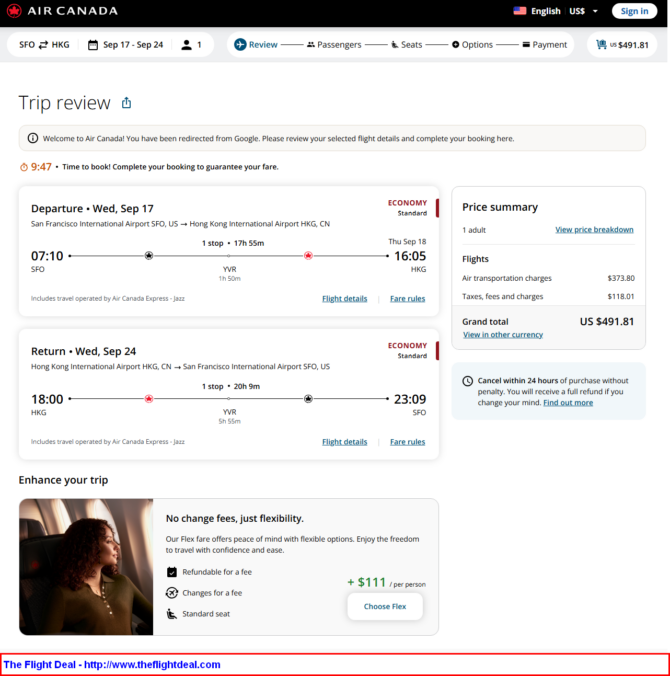Select the Review step label
Image resolution: width=670 pixels, height=676 pixels.
point(263,45)
